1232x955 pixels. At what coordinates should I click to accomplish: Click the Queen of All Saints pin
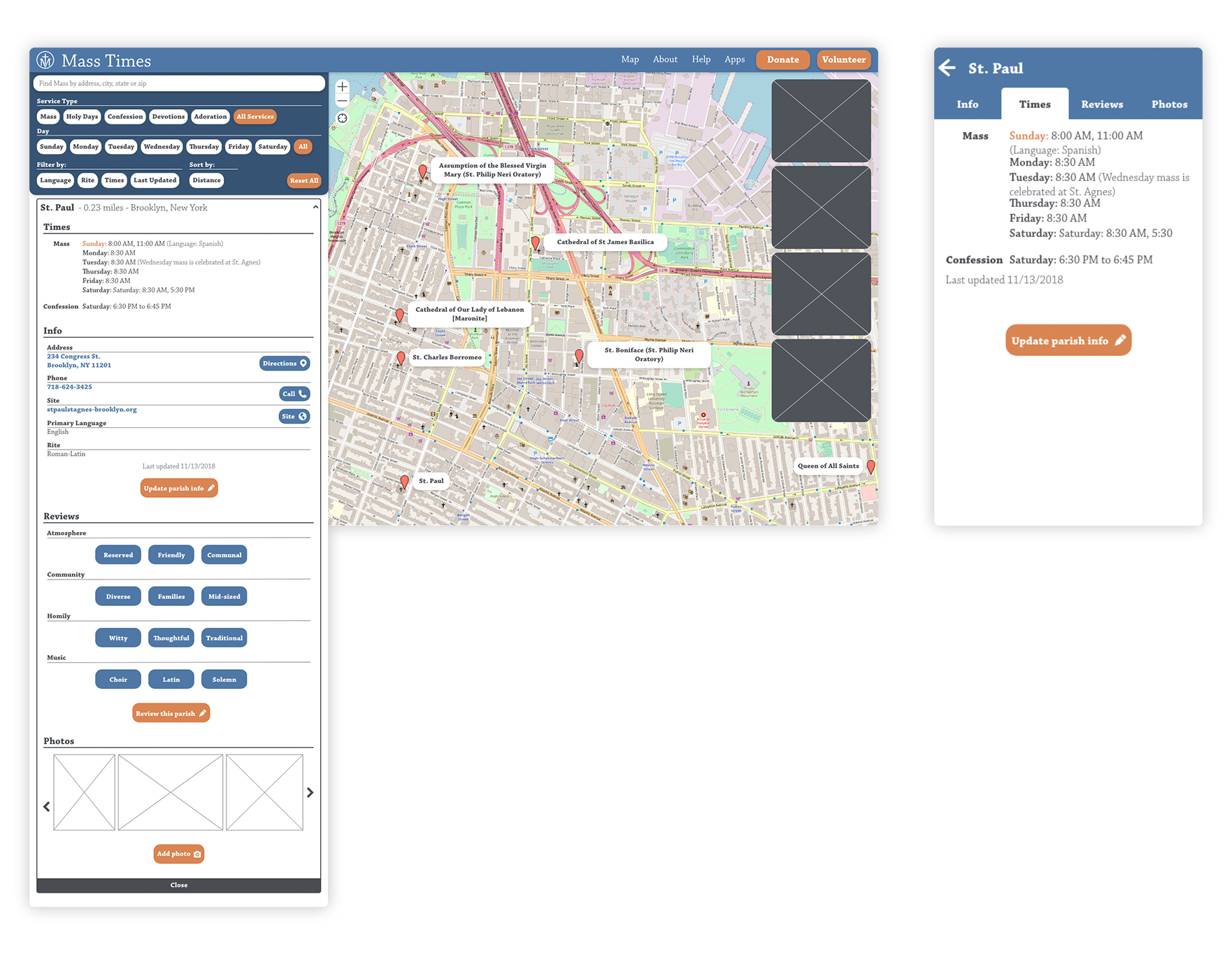pos(871,467)
